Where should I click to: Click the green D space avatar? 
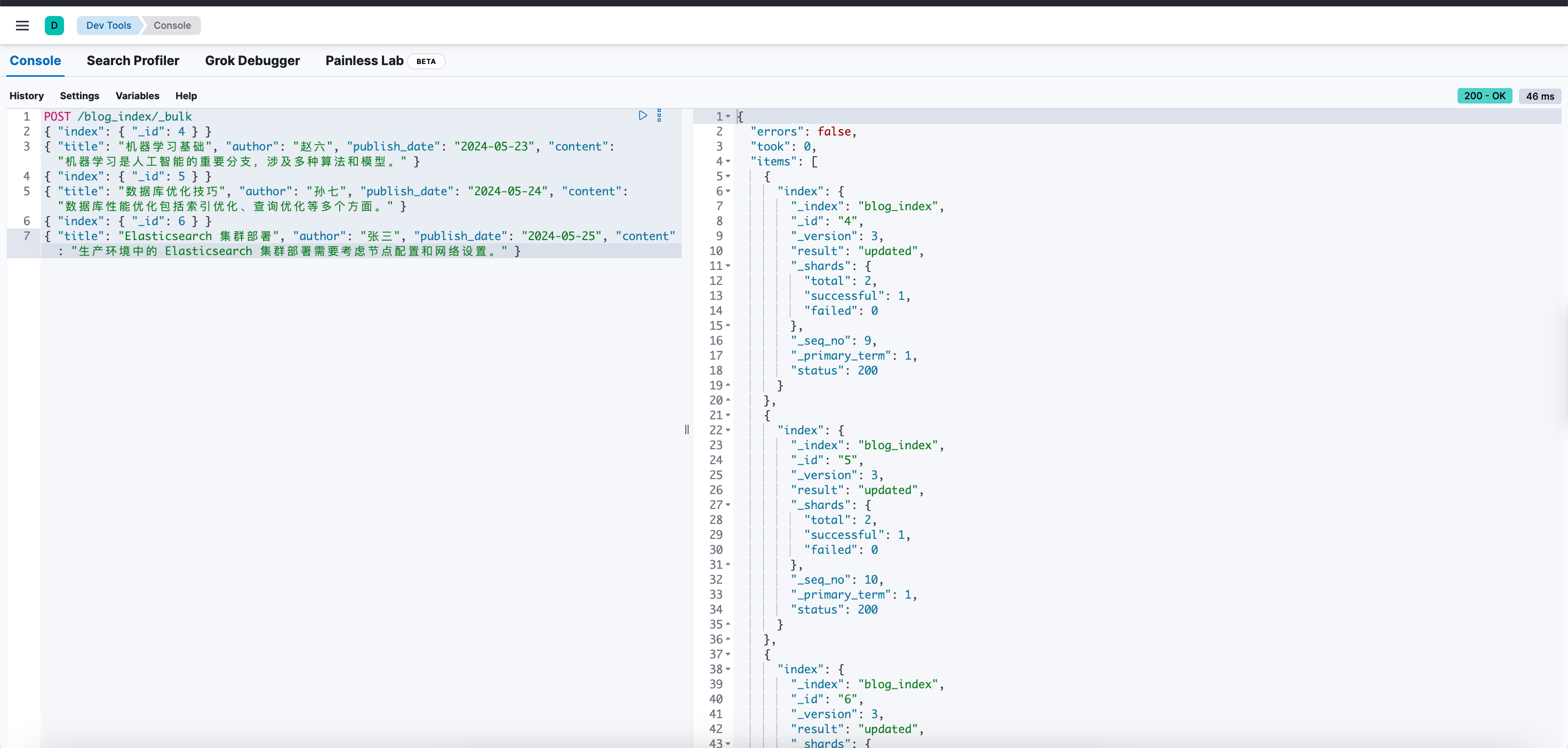pyautogui.click(x=54, y=26)
